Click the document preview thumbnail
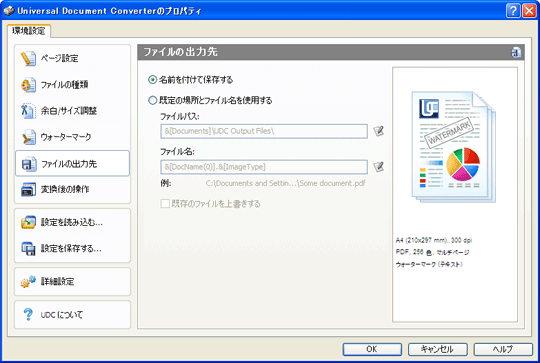 click(x=454, y=147)
